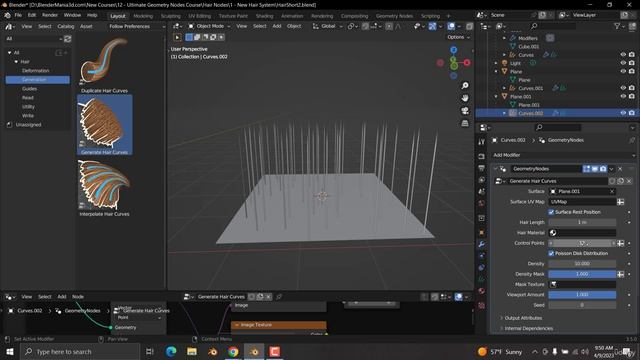
Task: Open the Surface UV Map UVMap field
Action: click(x=582, y=202)
